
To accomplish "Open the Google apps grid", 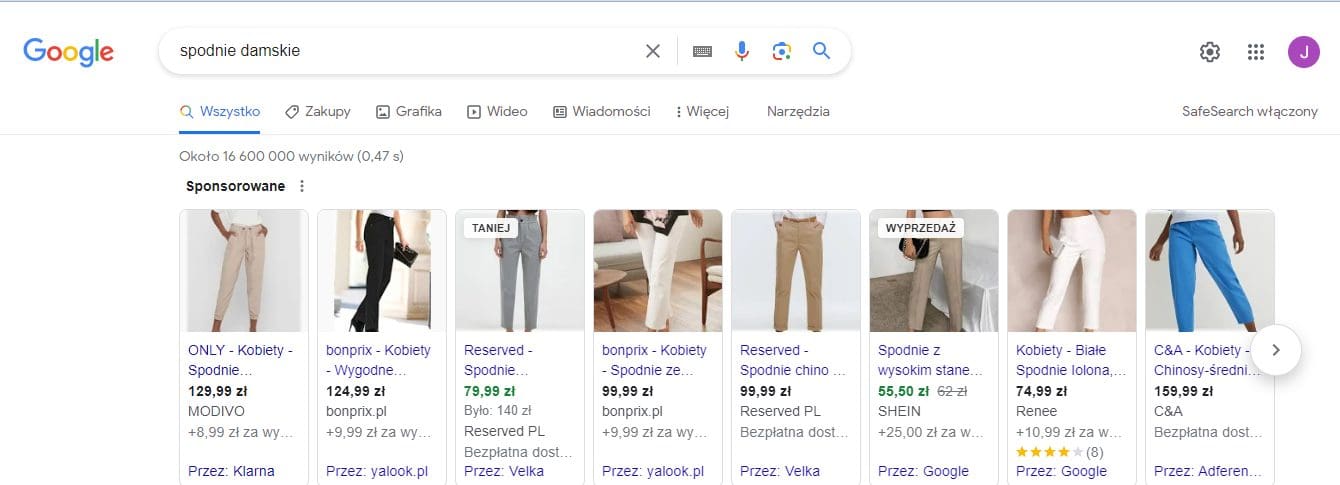I will click(x=1256, y=52).
